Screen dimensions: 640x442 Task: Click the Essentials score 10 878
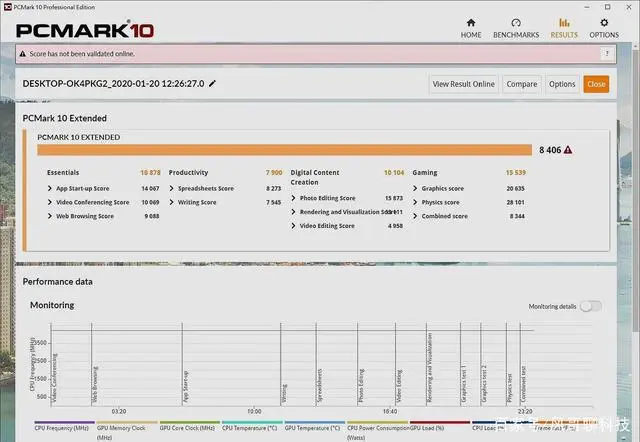point(150,173)
